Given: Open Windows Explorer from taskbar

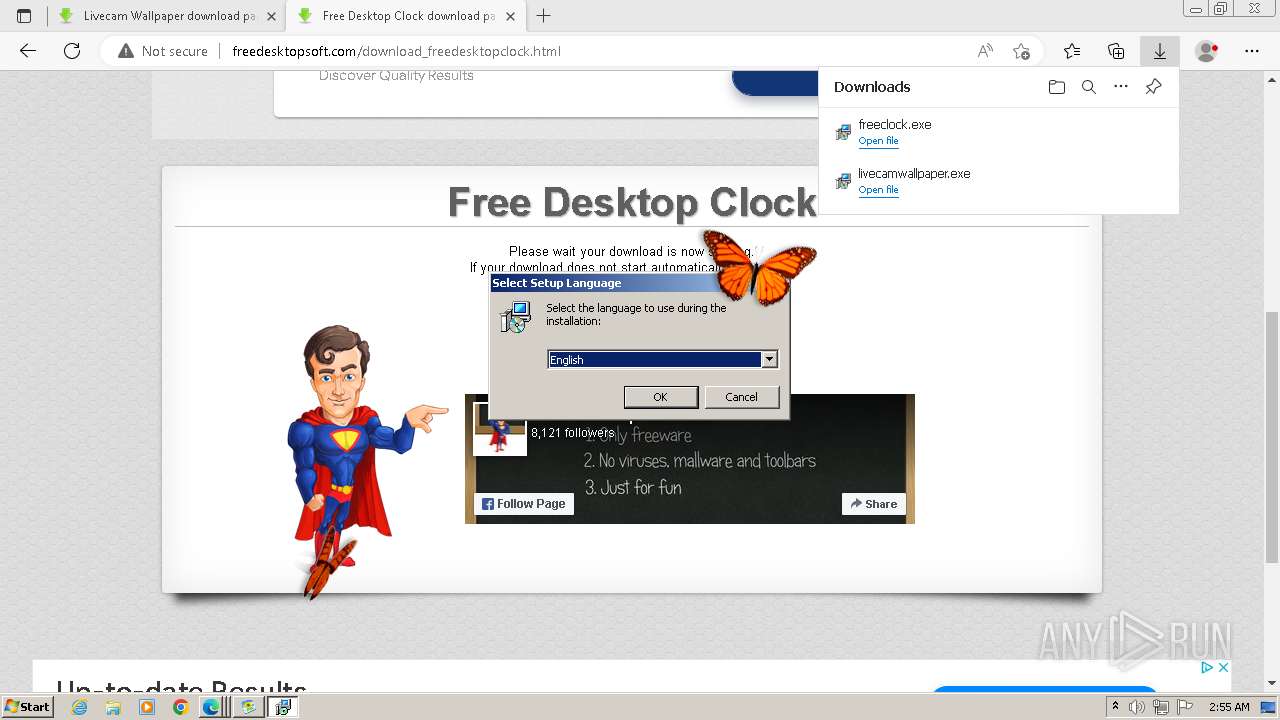Looking at the screenshot, I should point(113,707).
